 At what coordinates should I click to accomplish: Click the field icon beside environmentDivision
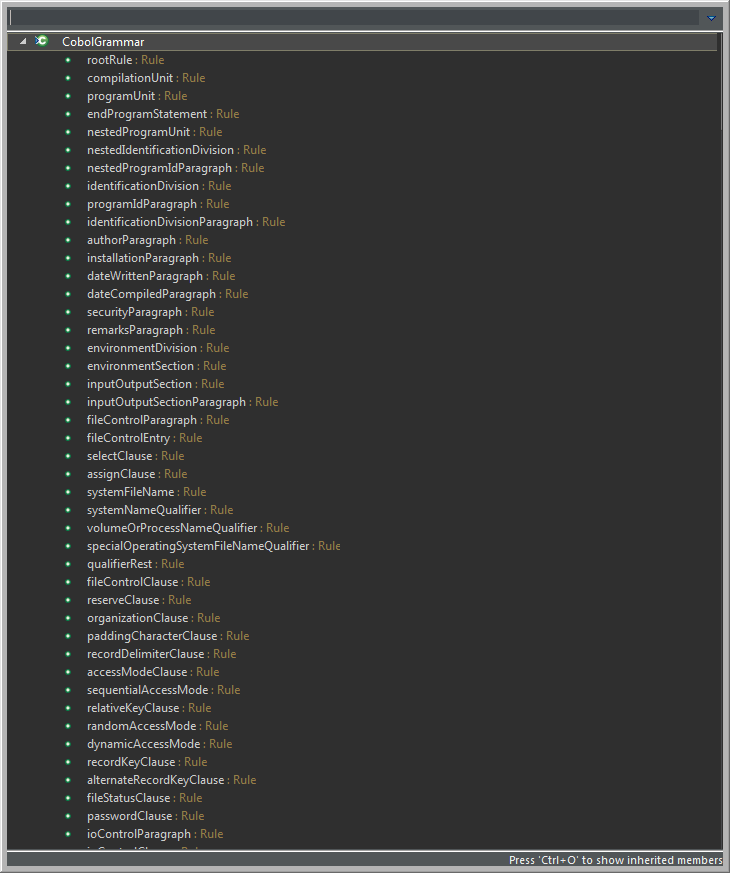pos(68,348)
